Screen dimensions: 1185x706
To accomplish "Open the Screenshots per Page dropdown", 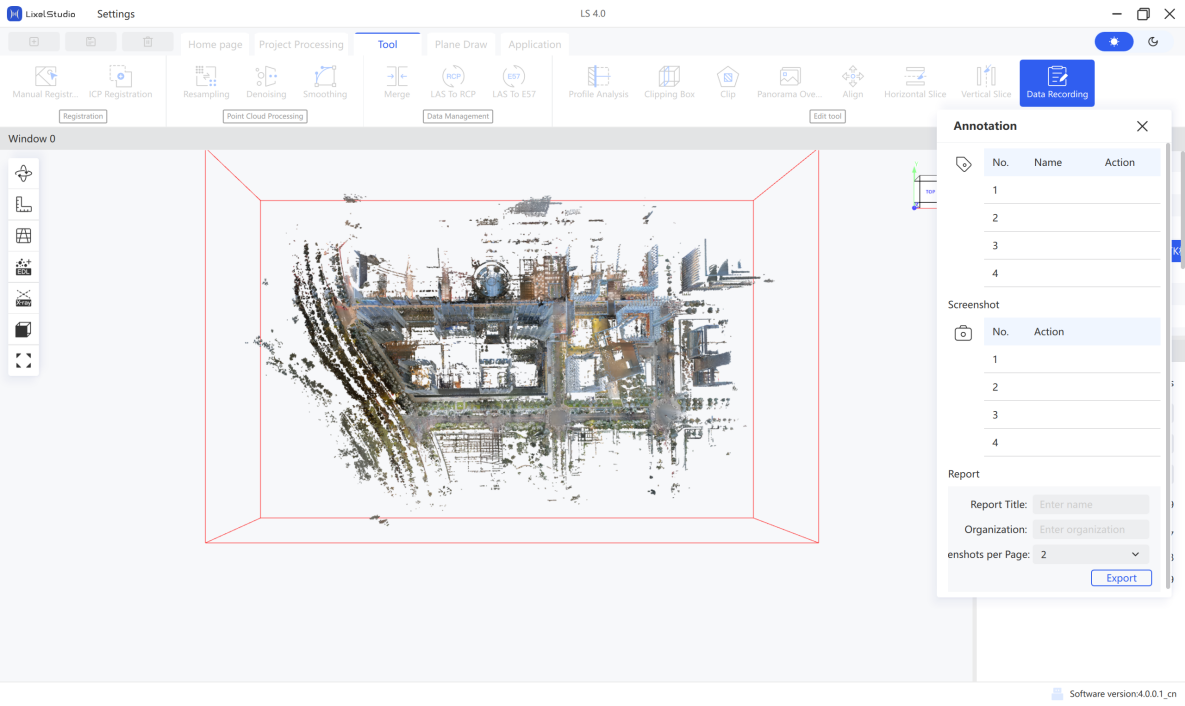I will click(x=1091, y=554).
